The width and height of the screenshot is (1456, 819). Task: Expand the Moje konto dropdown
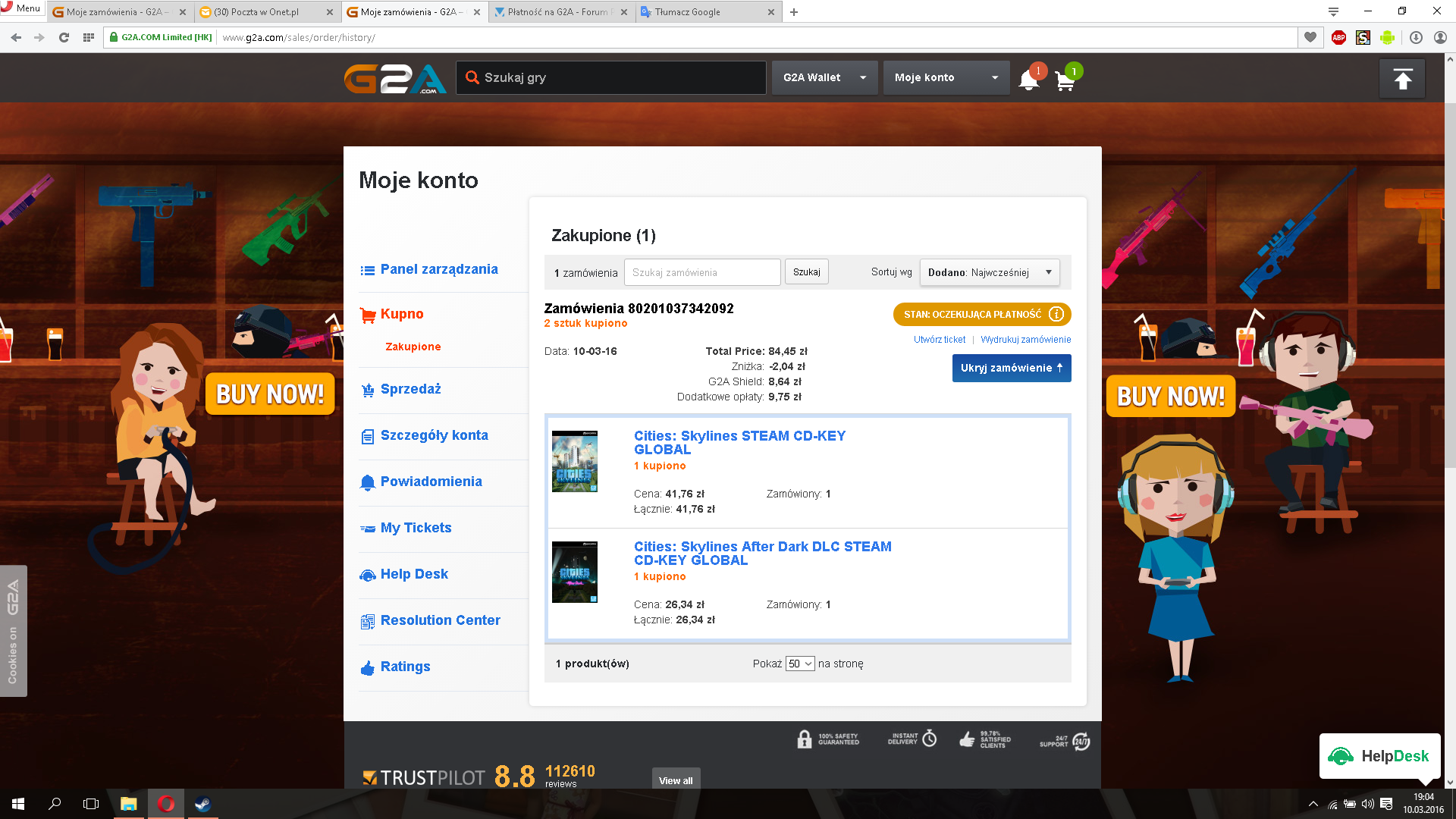946,77
